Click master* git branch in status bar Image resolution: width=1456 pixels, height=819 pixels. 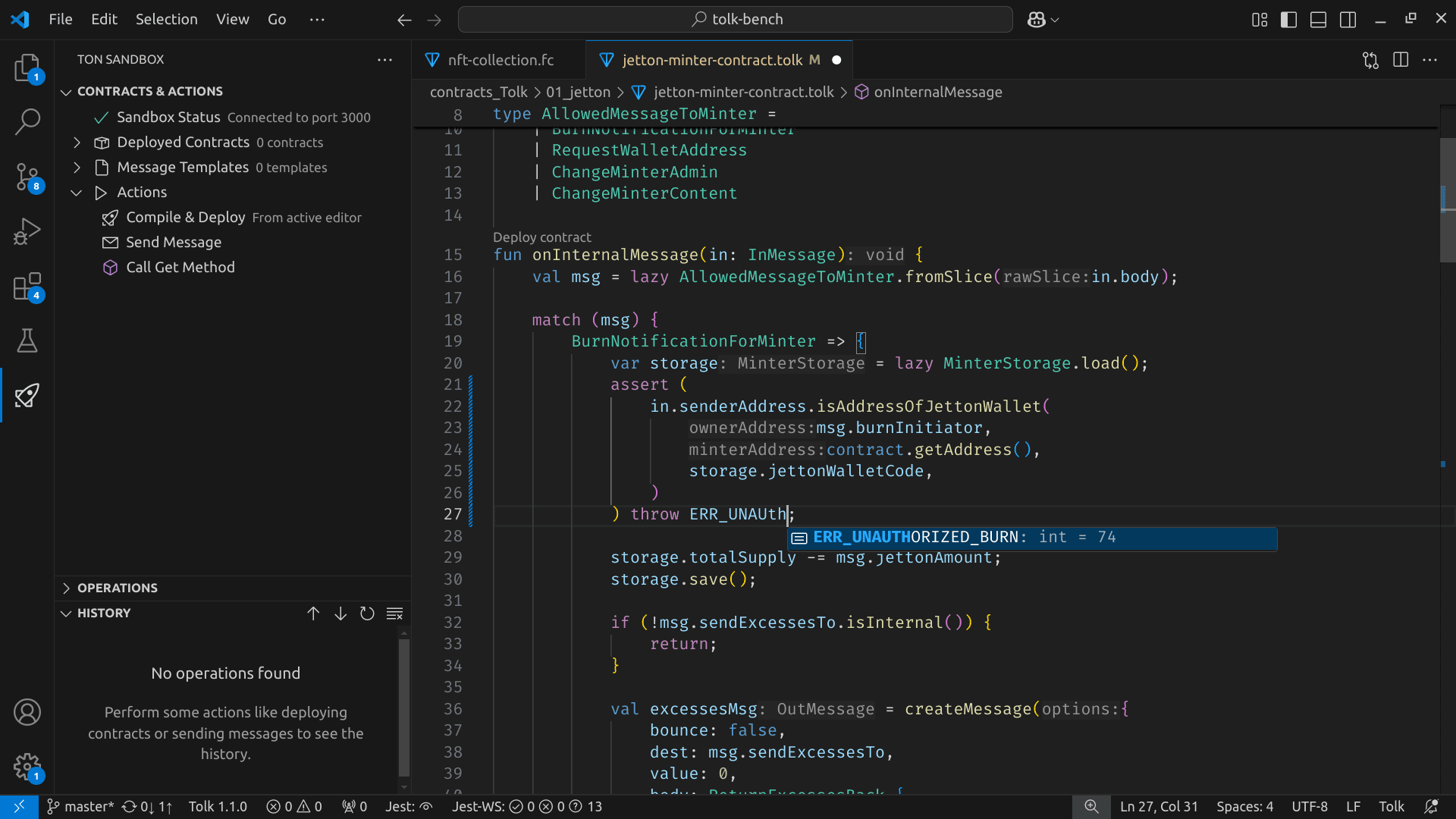pos(80,807)
